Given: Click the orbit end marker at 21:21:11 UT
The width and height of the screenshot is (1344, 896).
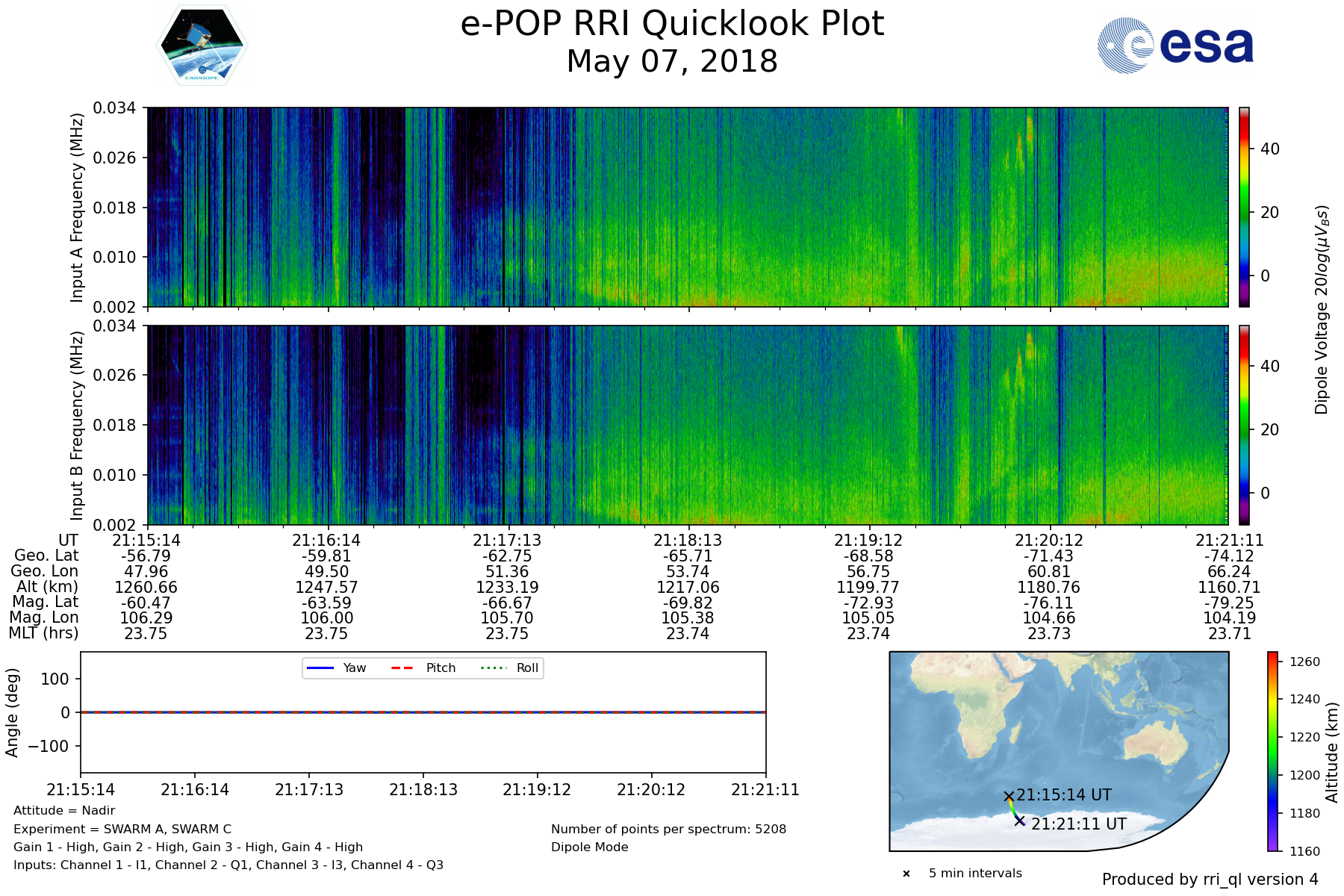Looking at the screenshot, I should point(1020,821).
